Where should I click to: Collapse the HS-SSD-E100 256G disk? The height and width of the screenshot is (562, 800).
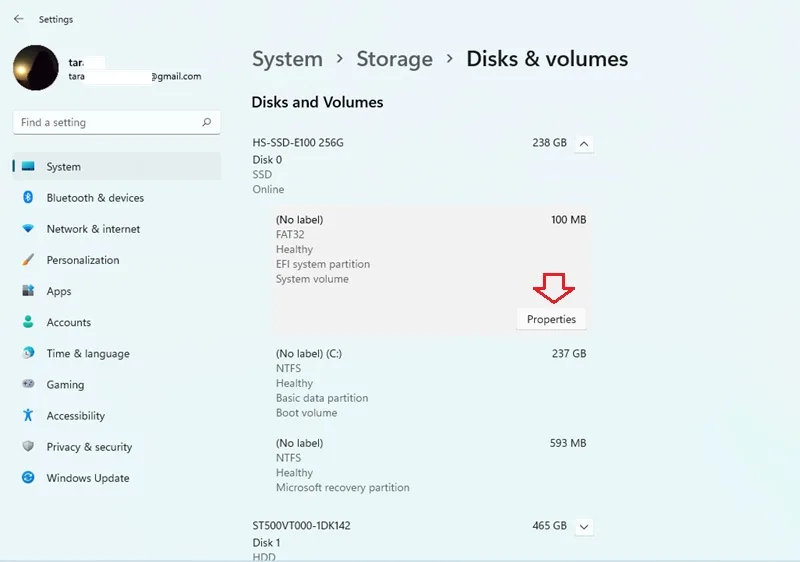(x=584, y=144)
